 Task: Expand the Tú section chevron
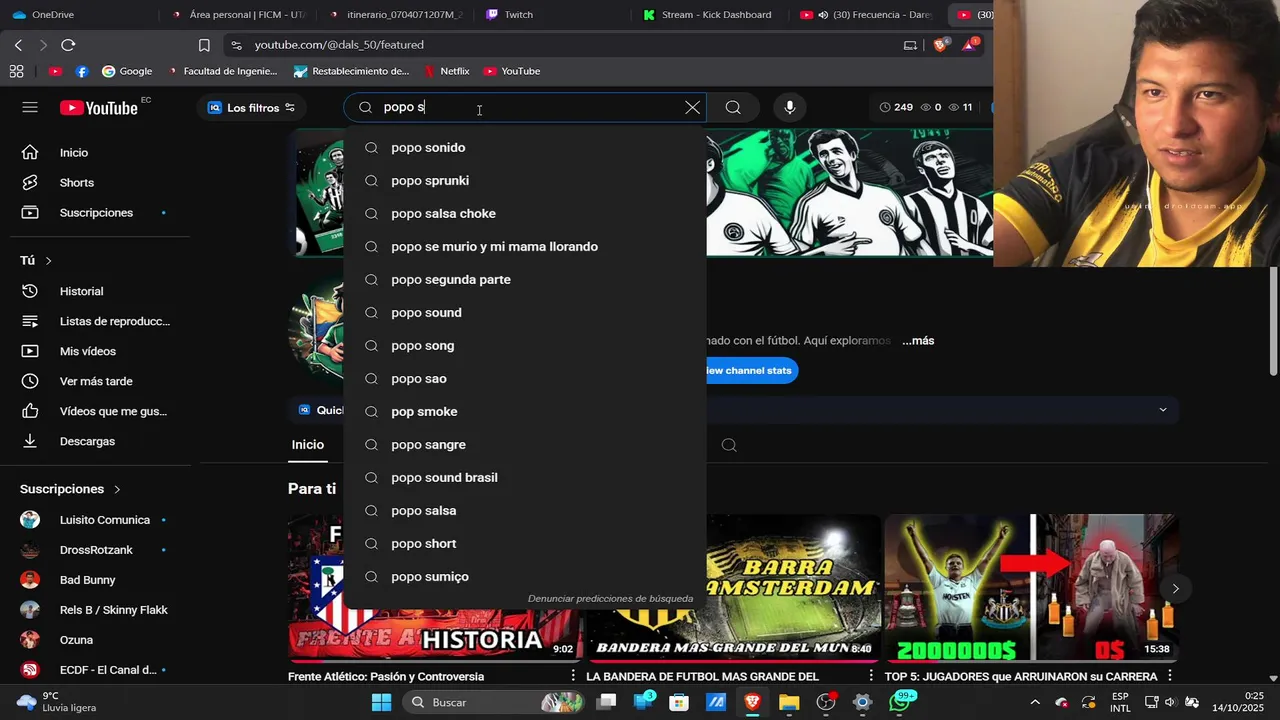click(x=48, y=261)
